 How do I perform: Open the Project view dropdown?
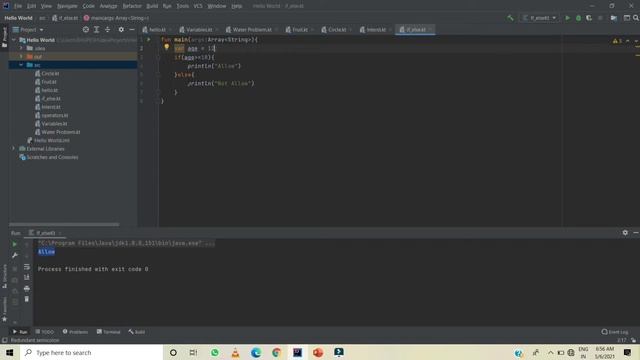28,29
